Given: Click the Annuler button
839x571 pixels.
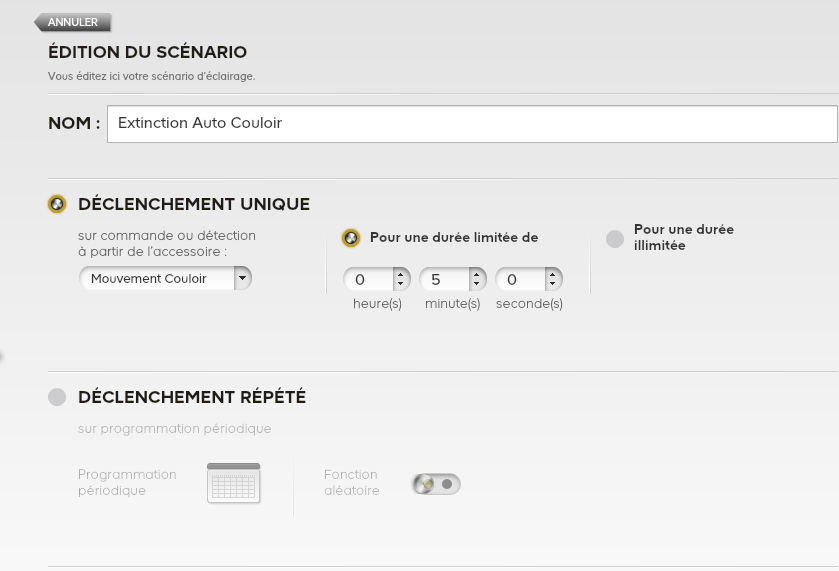Looking at the screenshot, I should pos(73,22).
